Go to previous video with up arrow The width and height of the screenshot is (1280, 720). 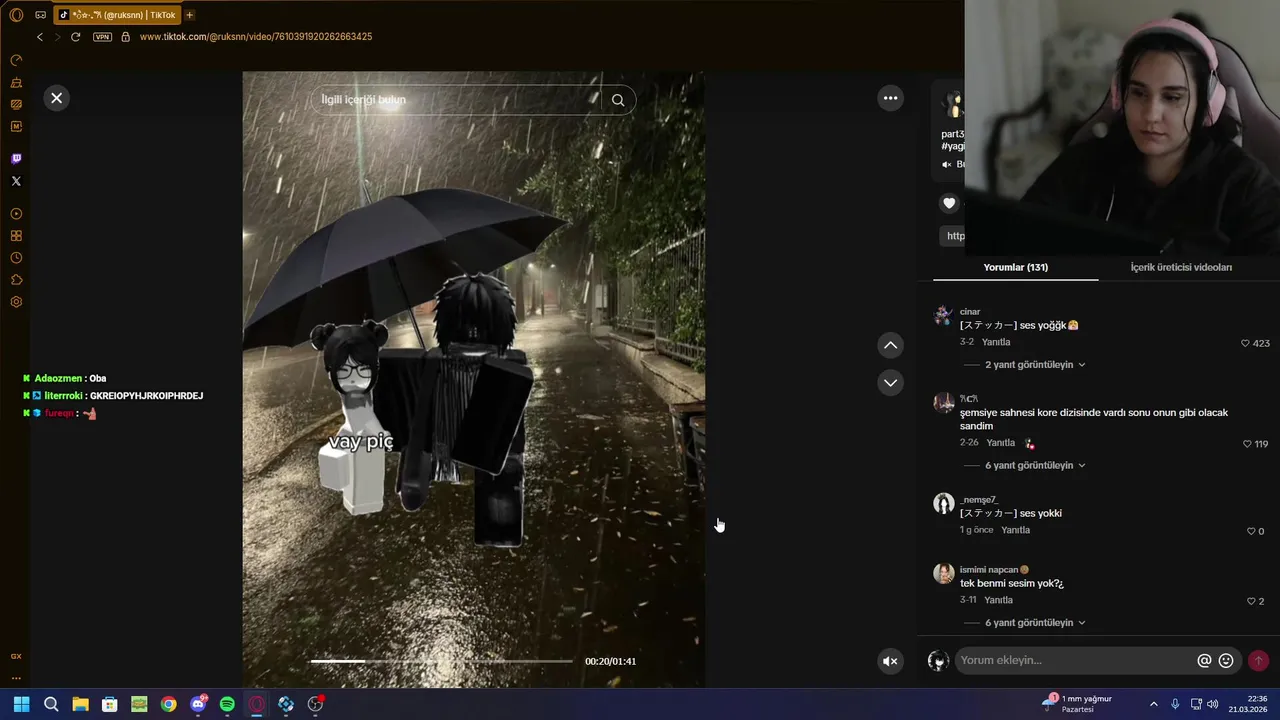coord(890,345)
